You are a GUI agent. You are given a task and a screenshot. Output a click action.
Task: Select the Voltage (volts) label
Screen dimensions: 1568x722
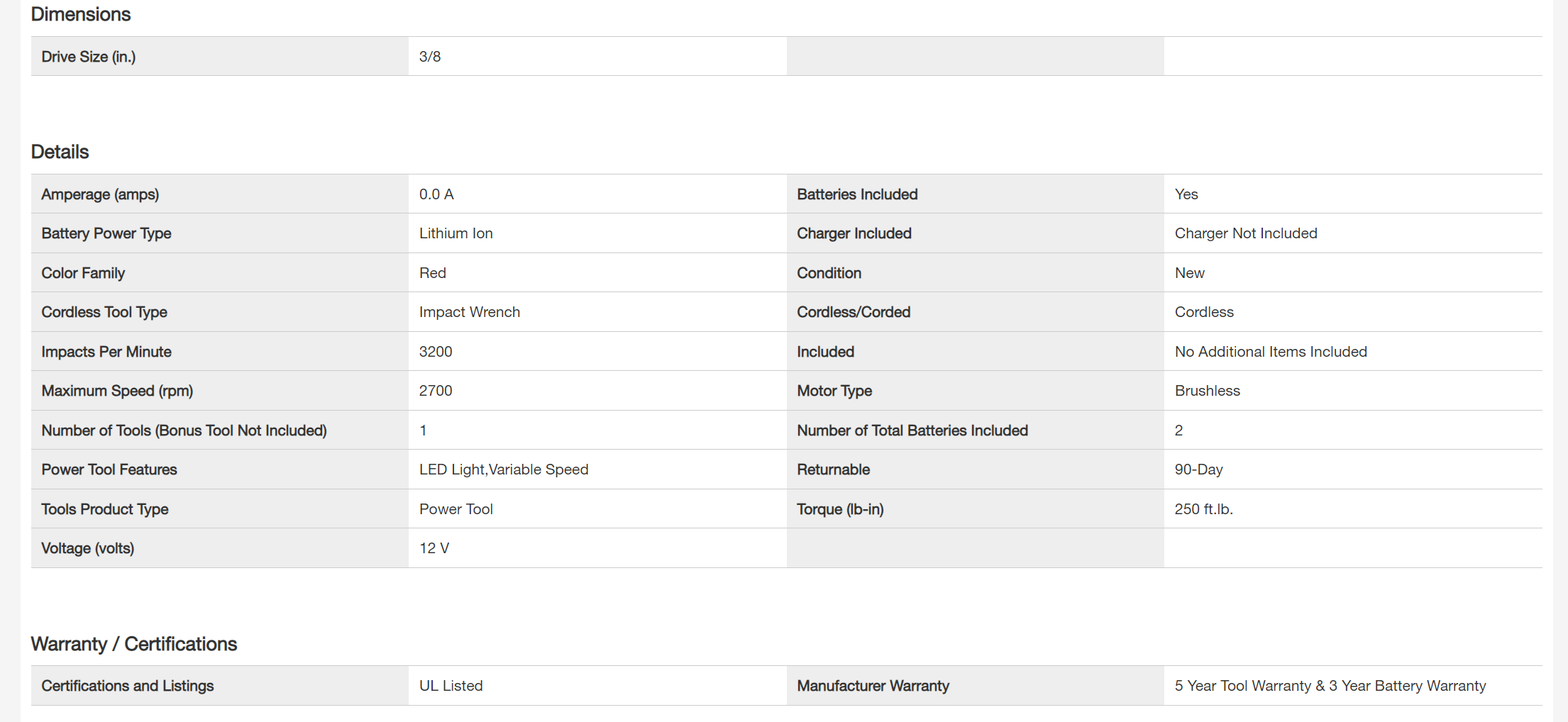(x=88, y=548)
